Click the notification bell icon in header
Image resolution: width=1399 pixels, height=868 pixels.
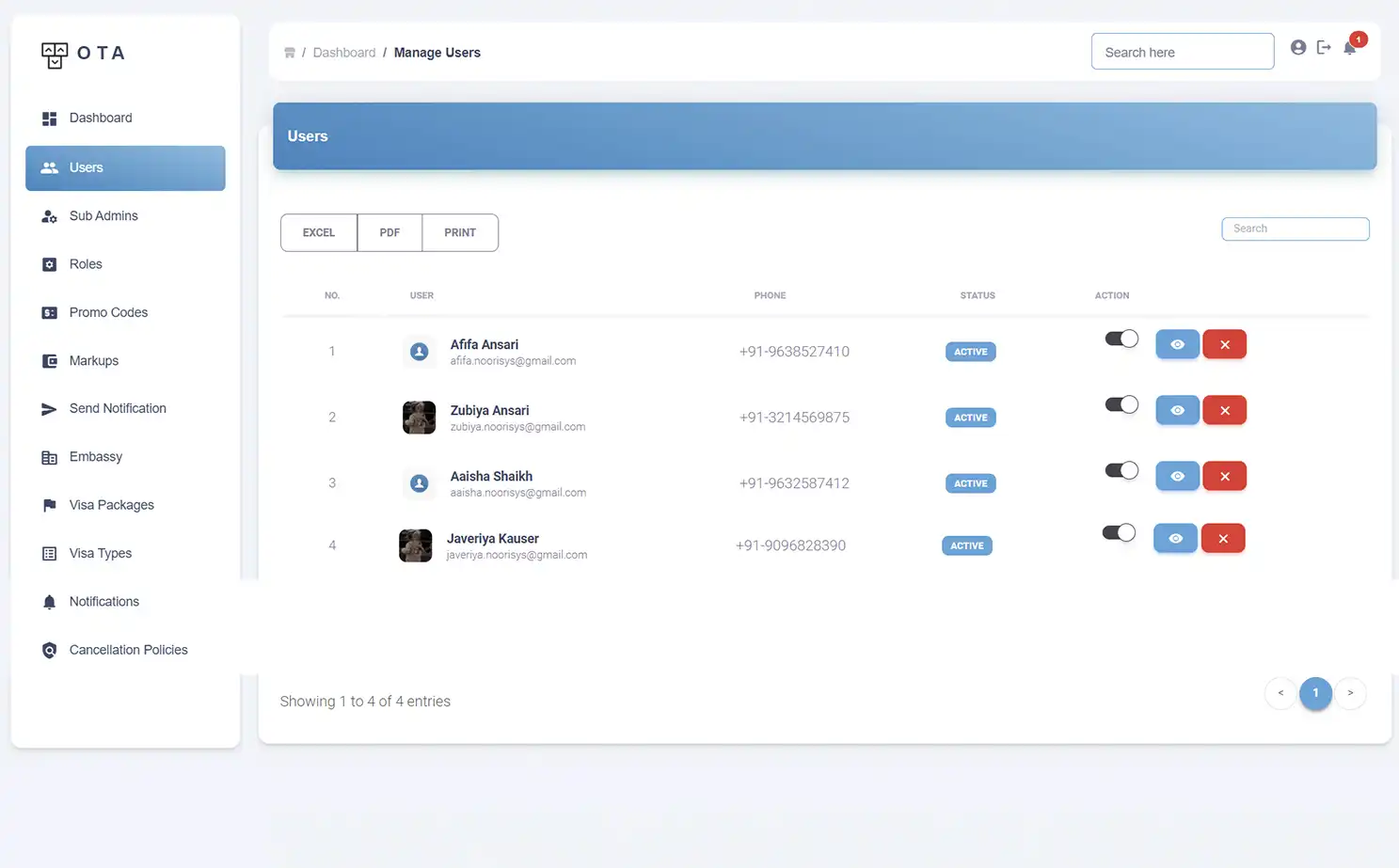[x=1350, y=48]
